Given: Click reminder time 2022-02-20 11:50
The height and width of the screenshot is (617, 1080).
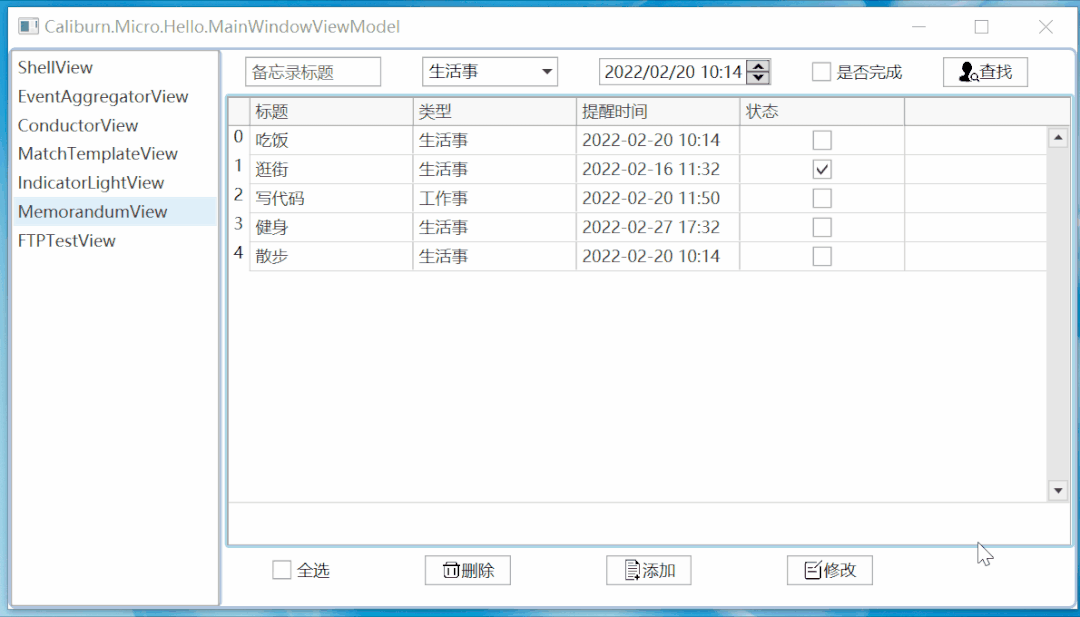Looking at the screenshot, I should [x=658, y=198].
